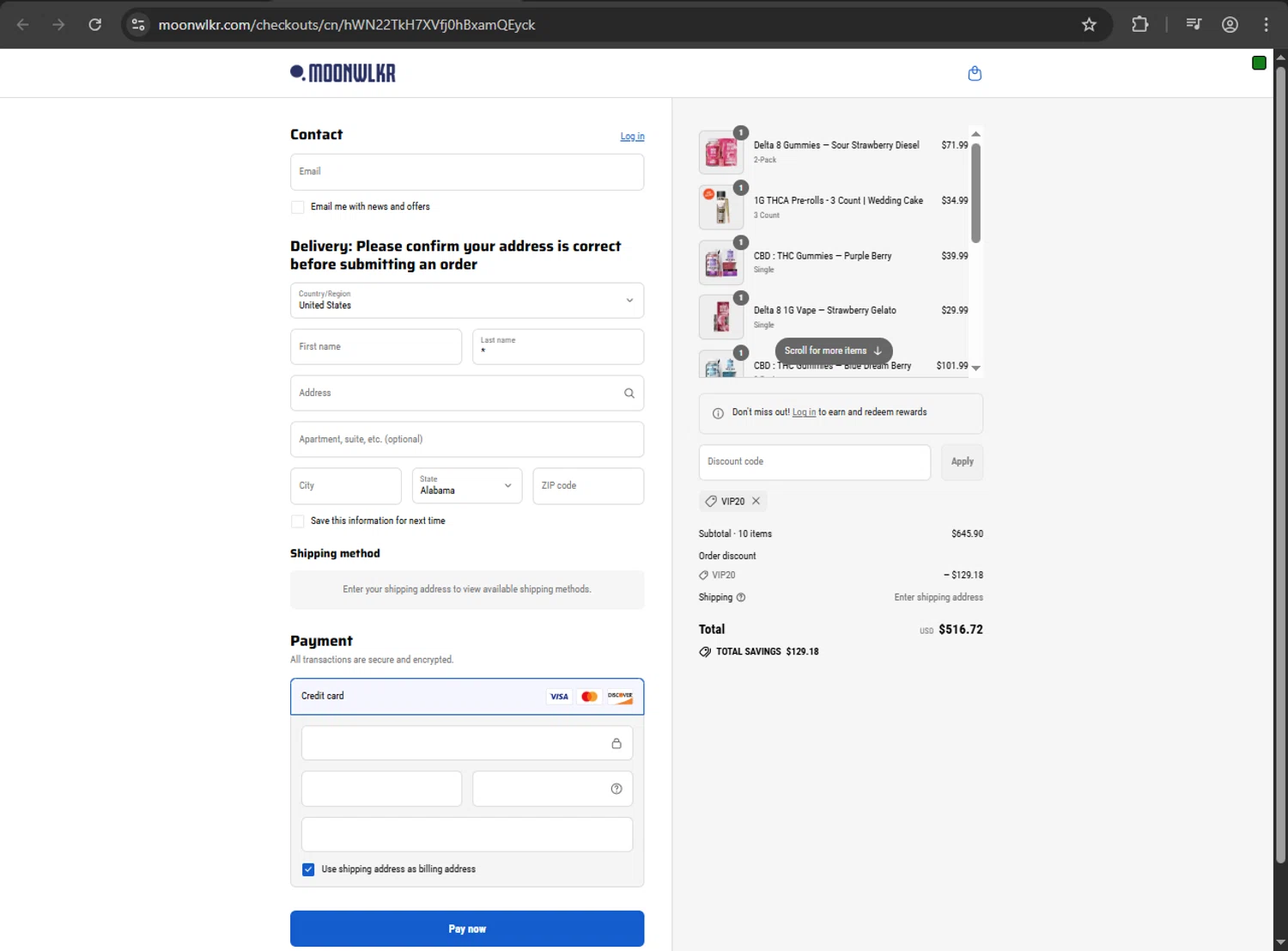Open the Country/Region dropdown
1288x951 pixels.
[467, 301]
